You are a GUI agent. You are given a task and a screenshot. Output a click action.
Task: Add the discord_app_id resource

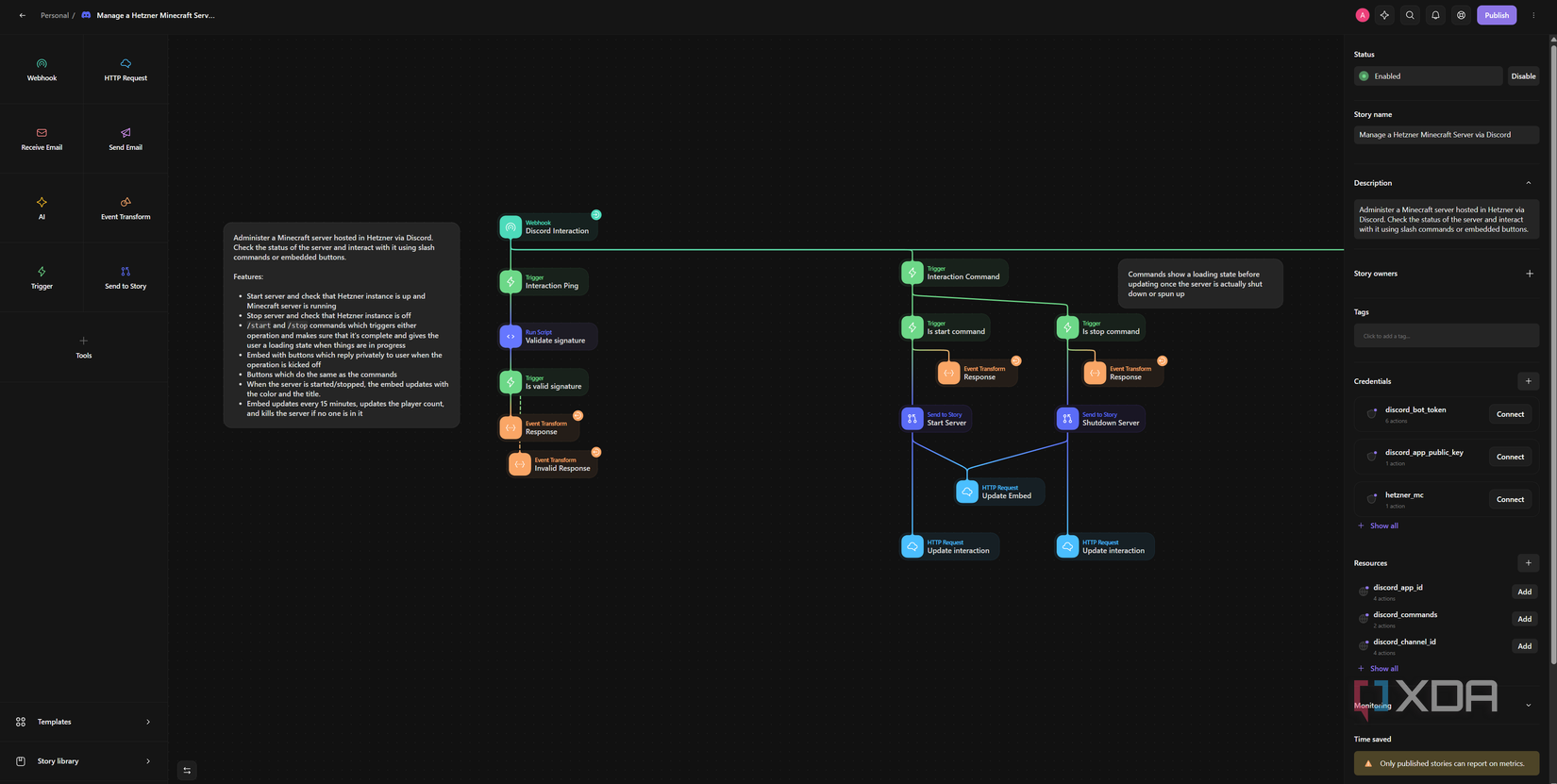point(1524,592)
